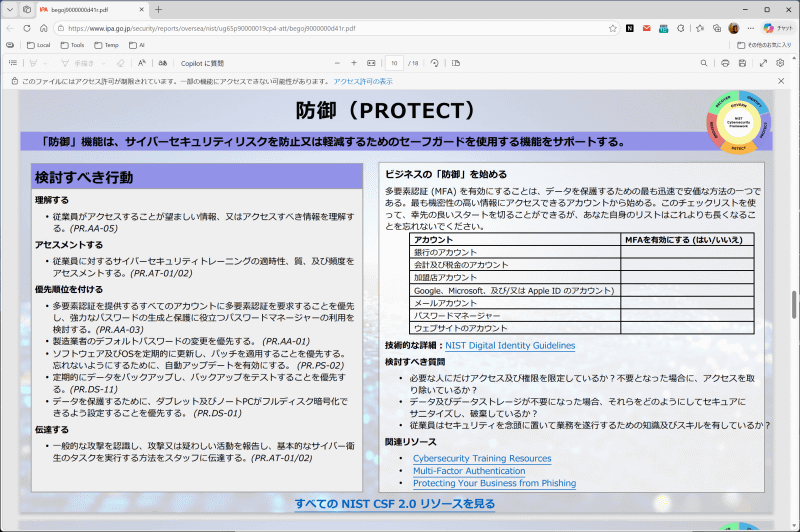Click 'MFAを有効にする (はい/いいえ)' header cell

point(687,240)
